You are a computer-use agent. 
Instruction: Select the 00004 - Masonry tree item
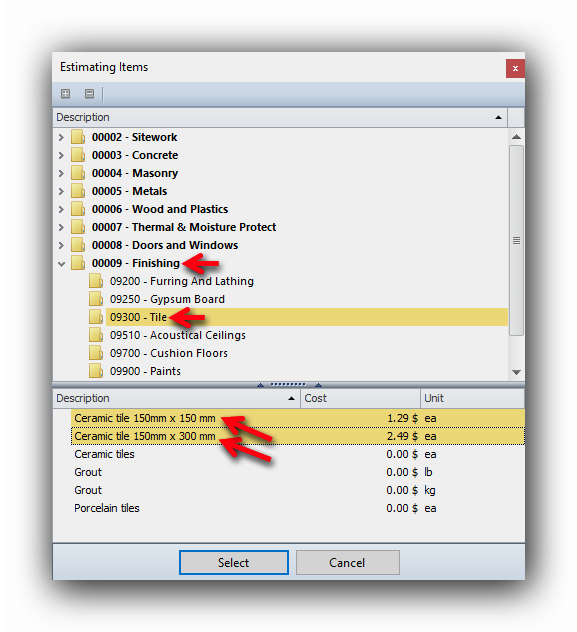(x=135, y=173)
